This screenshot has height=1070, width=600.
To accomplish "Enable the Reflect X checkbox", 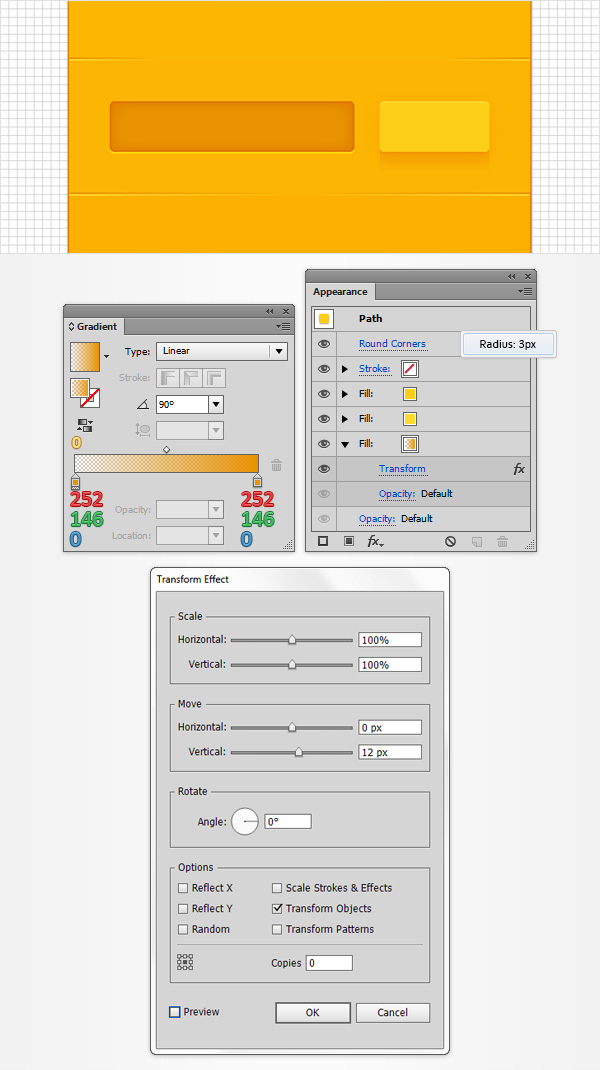I will [x=183, y=888].
